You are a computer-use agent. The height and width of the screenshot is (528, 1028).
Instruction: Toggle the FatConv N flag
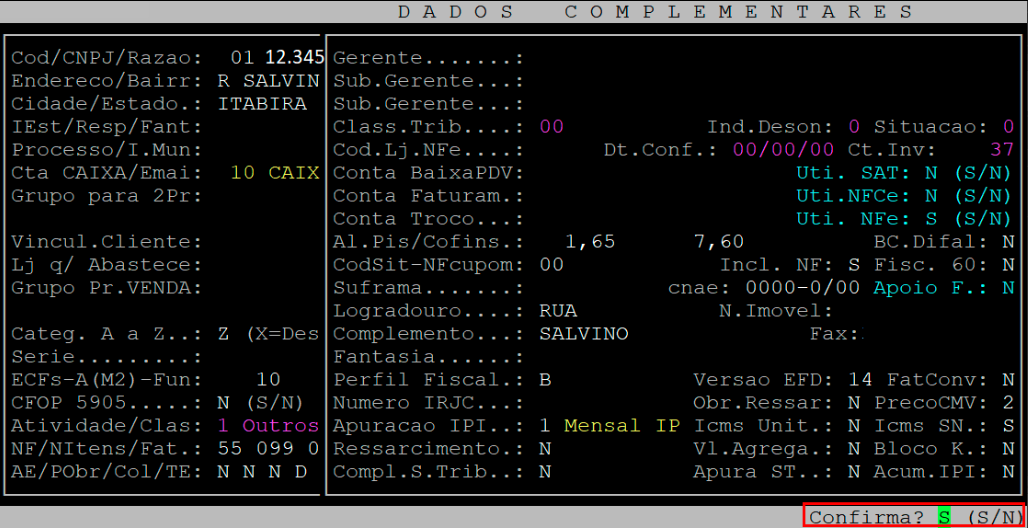(x=1008, y=380)
